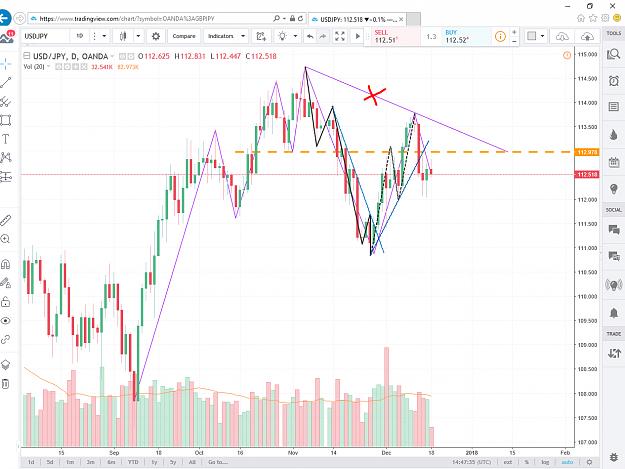The width and height of the screenshot is (625, 469).
Task: Open the watchlist search panel icon
Action: tap(613, 54)
